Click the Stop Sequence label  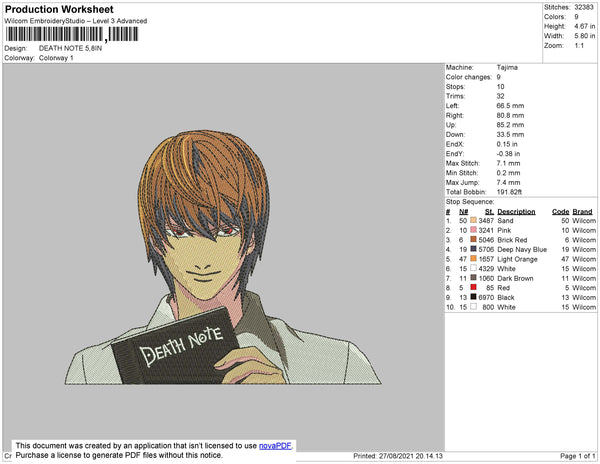click(470, 202)
